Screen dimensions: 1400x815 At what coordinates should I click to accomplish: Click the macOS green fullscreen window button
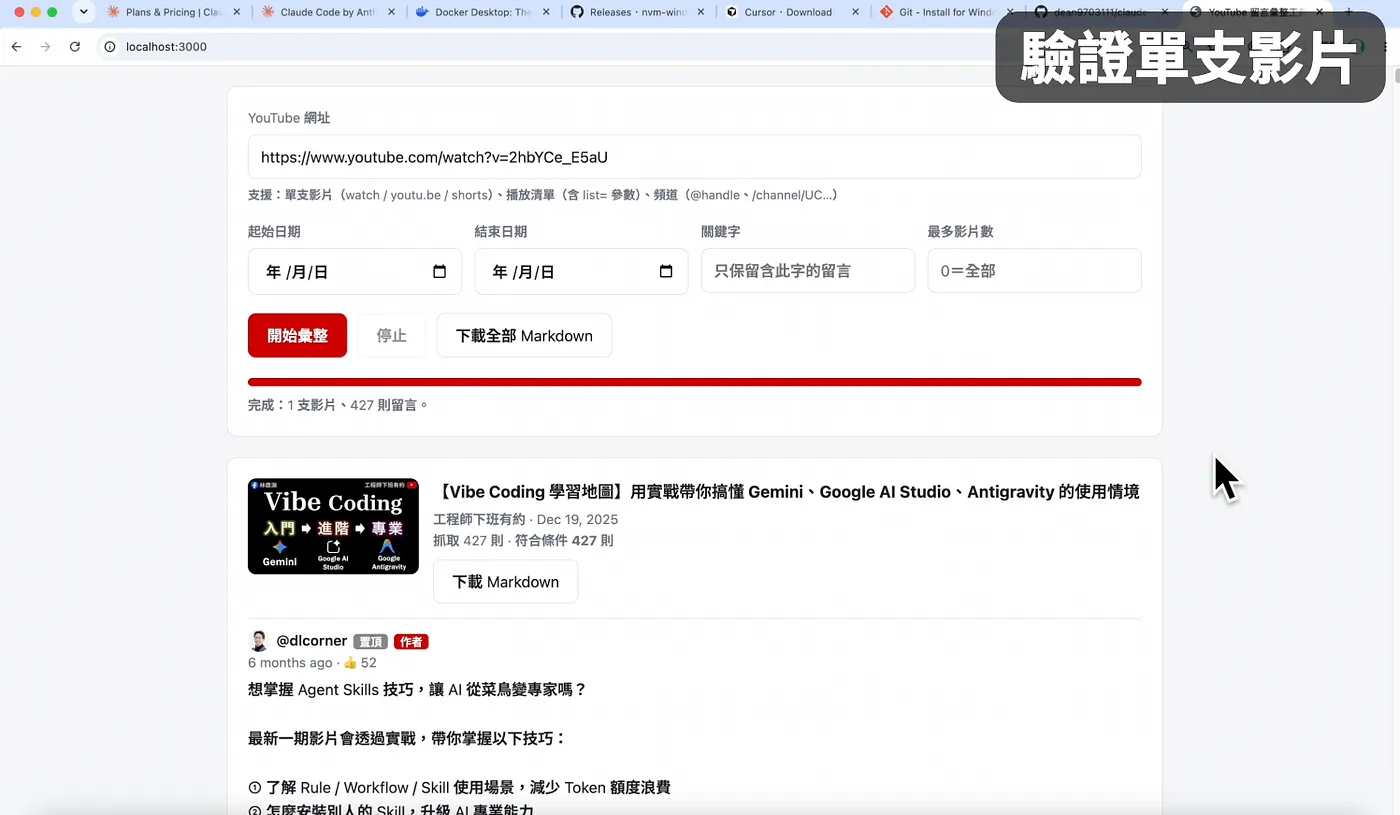[53, 12]
